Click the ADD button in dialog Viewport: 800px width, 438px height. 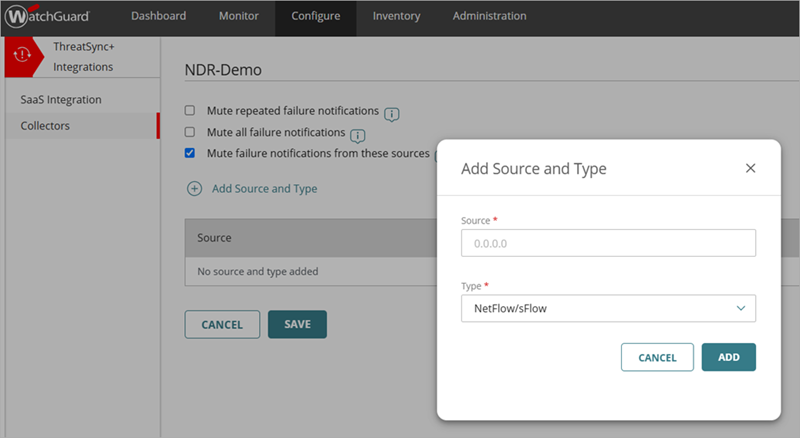point(728,357)
